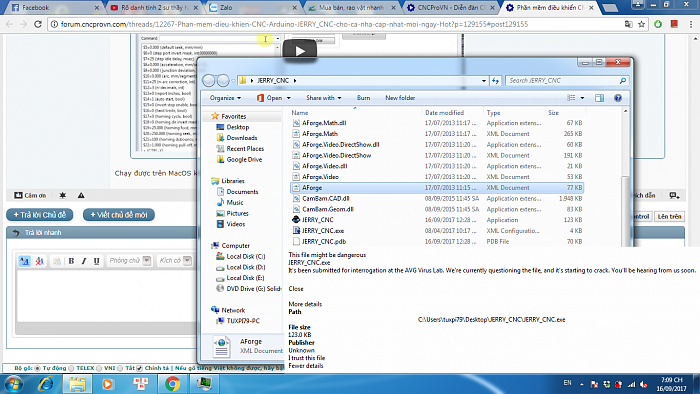
Task: Refresh the JERRY_CNC folder view
Action: 496,81
